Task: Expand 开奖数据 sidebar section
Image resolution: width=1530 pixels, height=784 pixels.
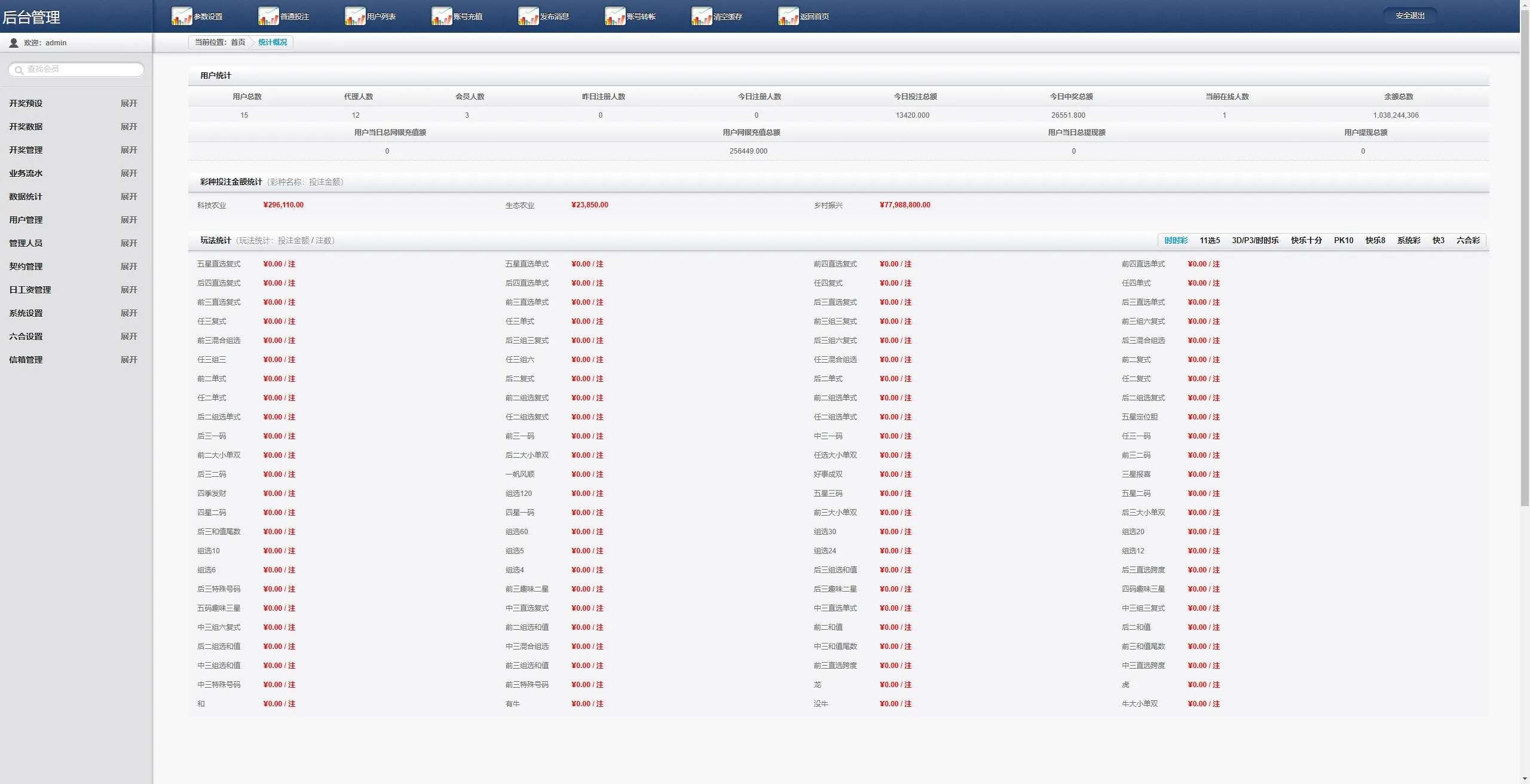Action: [128, 127]
